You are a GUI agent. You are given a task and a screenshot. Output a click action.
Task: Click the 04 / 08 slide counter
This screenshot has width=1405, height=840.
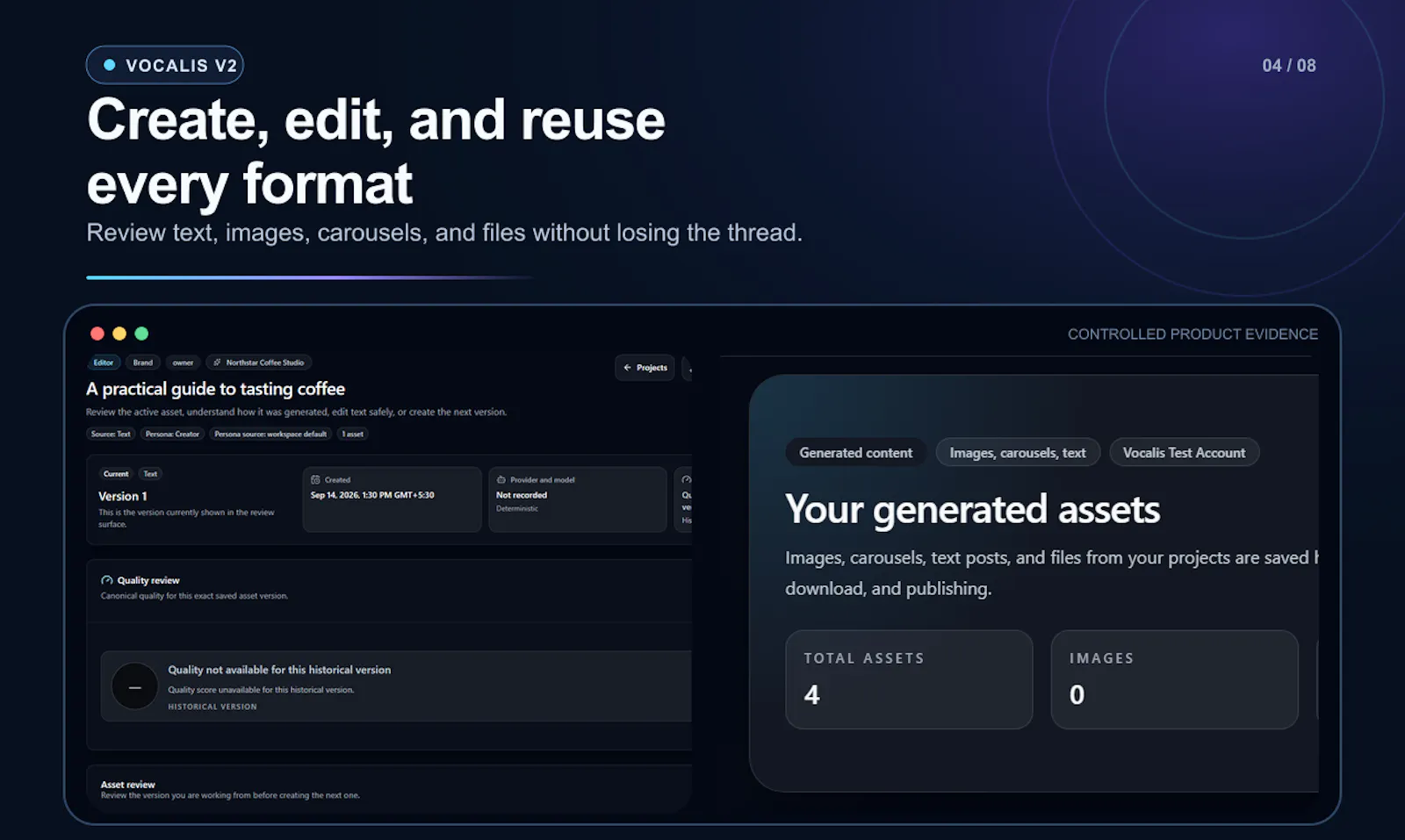pos(1289,66)
